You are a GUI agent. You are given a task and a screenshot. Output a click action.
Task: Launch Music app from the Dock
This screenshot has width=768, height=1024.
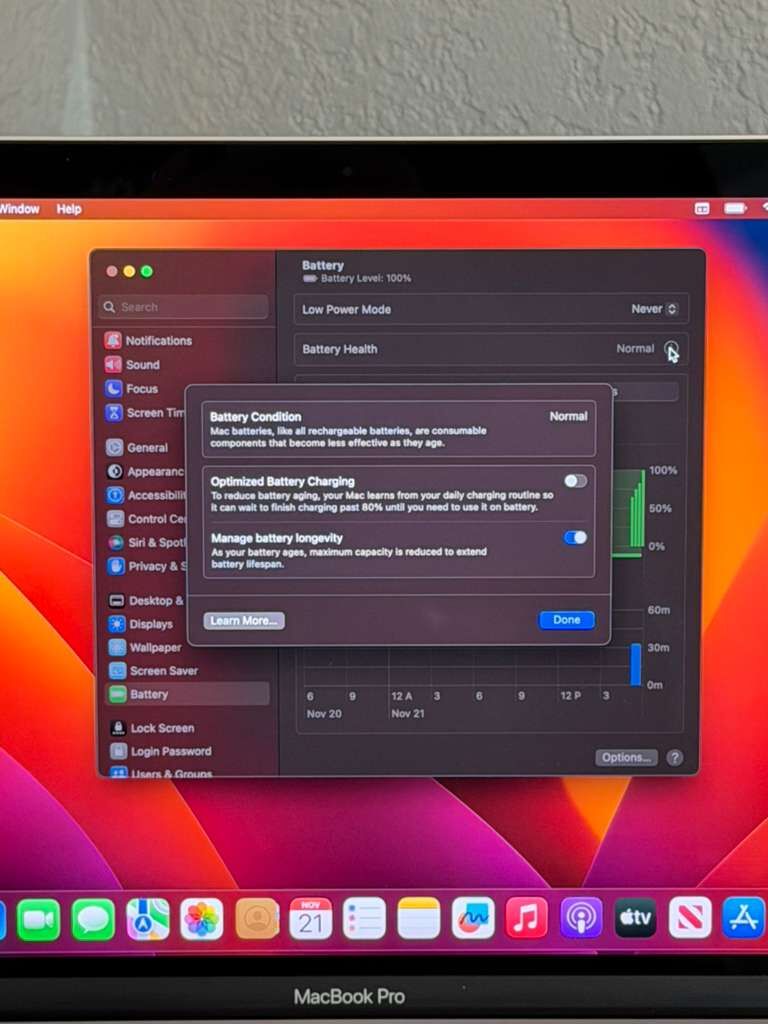coord(526,918)
